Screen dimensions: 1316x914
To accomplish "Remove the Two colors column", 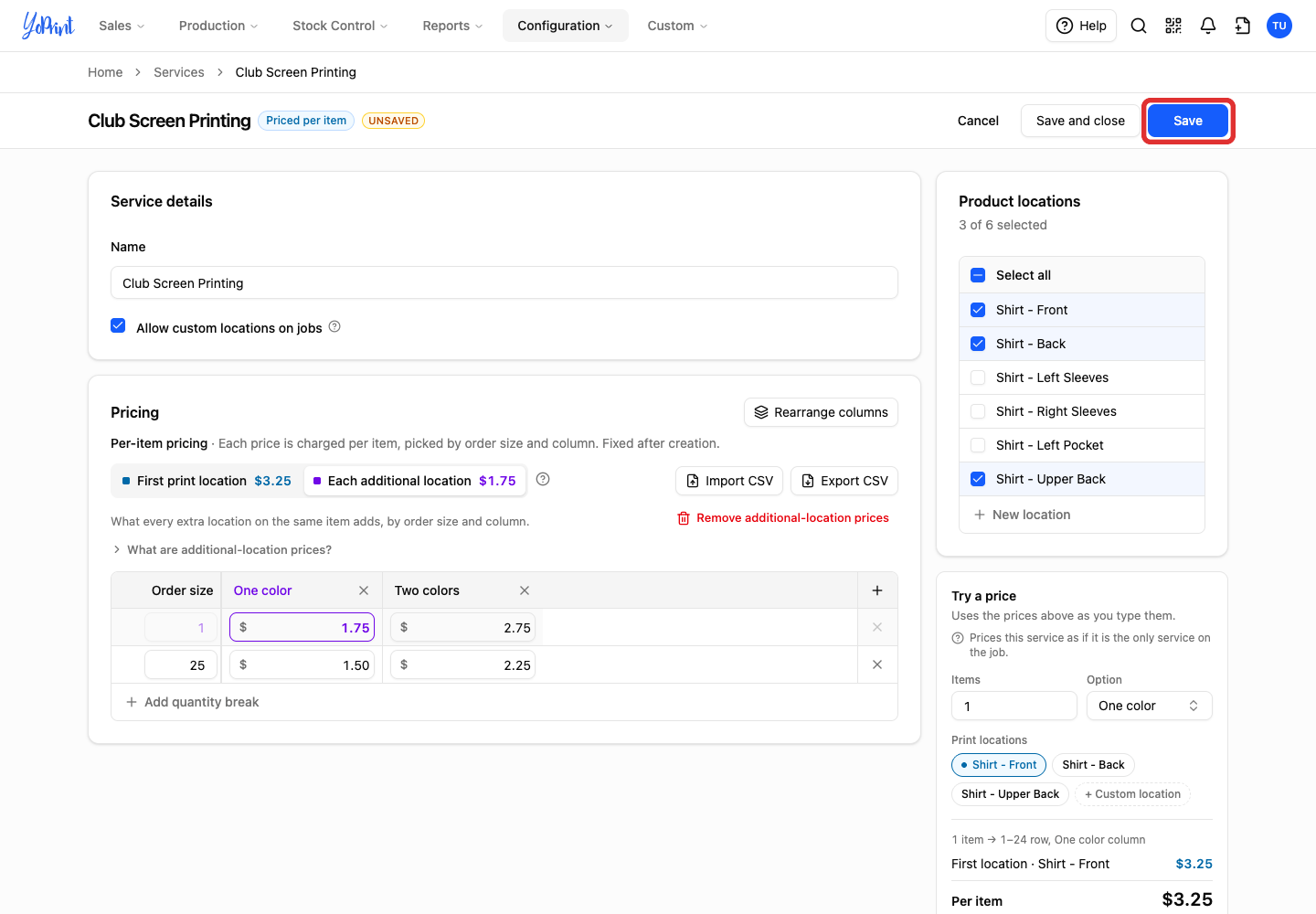I will (525, 590).
